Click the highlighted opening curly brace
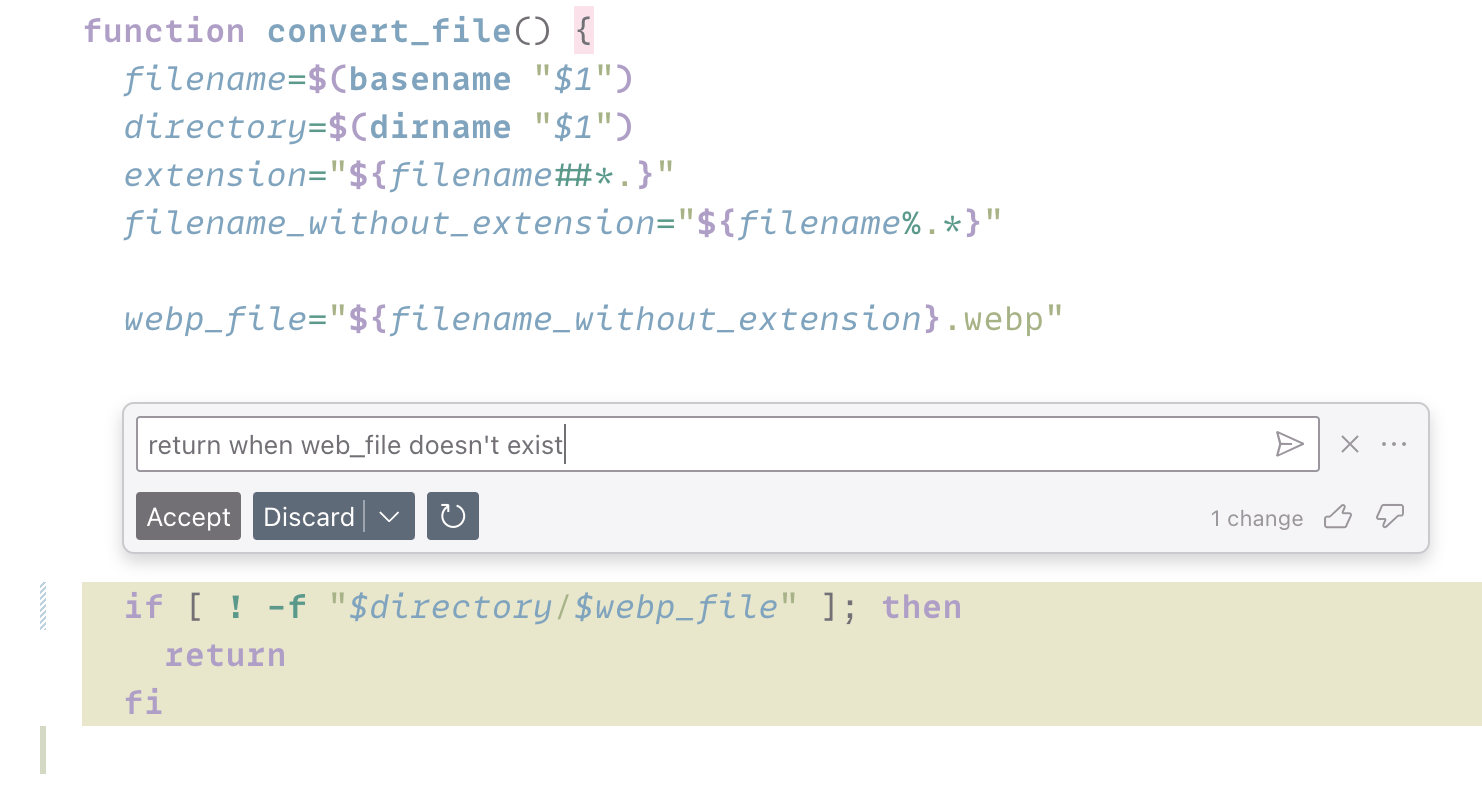The width and height of the screenshot is (1482, 794). [583, 31]
